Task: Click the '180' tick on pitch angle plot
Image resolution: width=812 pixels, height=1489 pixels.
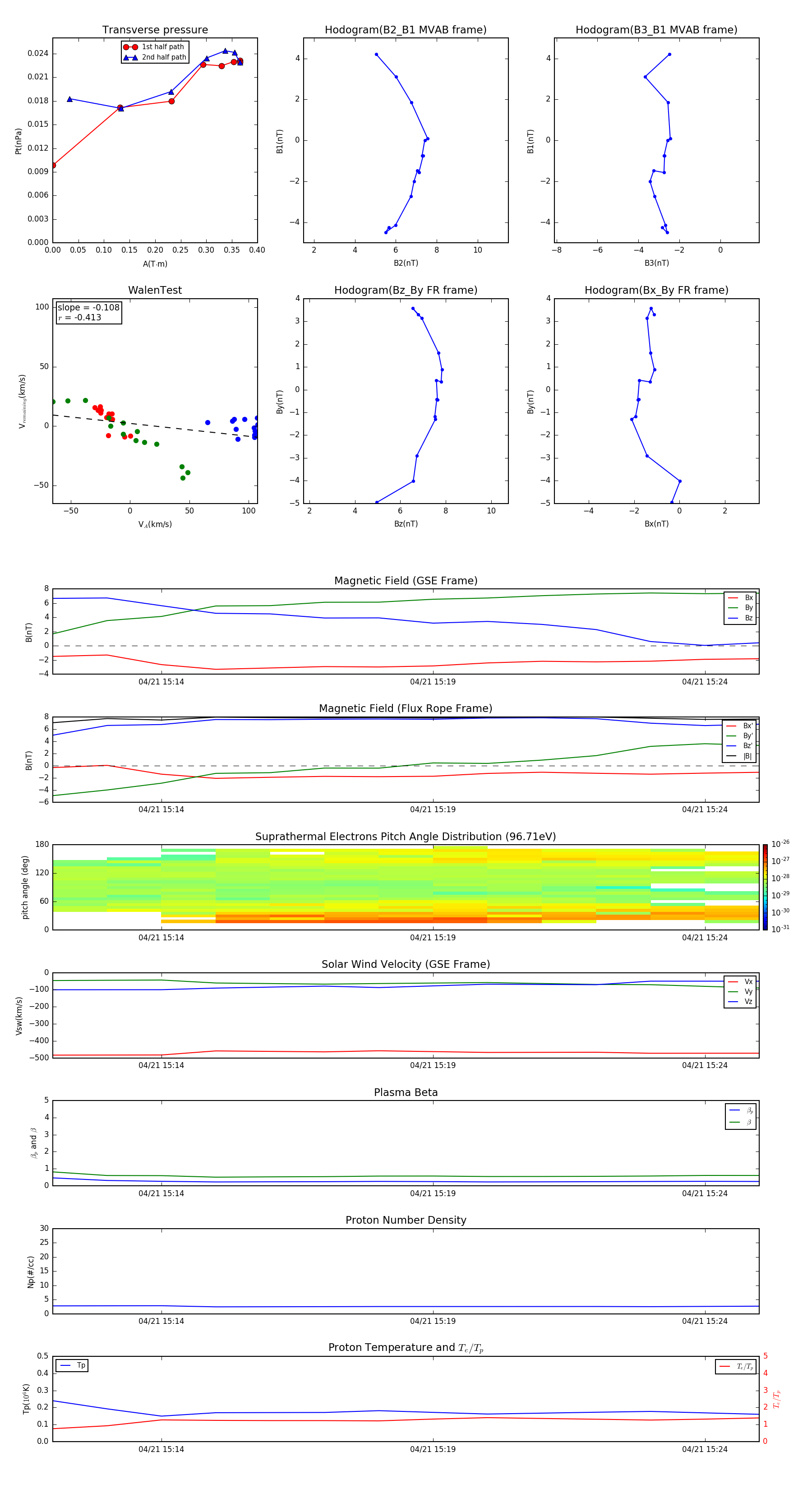Action: [42, 845]
